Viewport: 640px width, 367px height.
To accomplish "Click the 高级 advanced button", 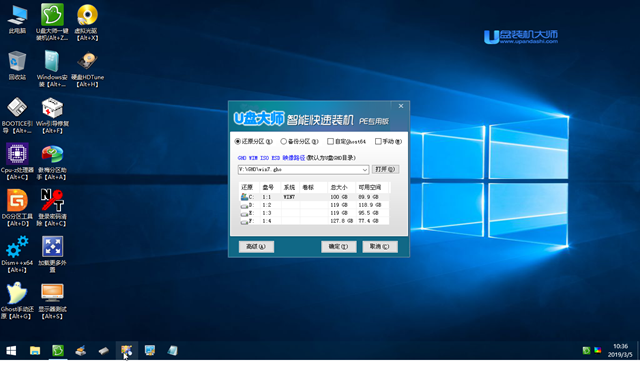I will [x=256, y=247].
